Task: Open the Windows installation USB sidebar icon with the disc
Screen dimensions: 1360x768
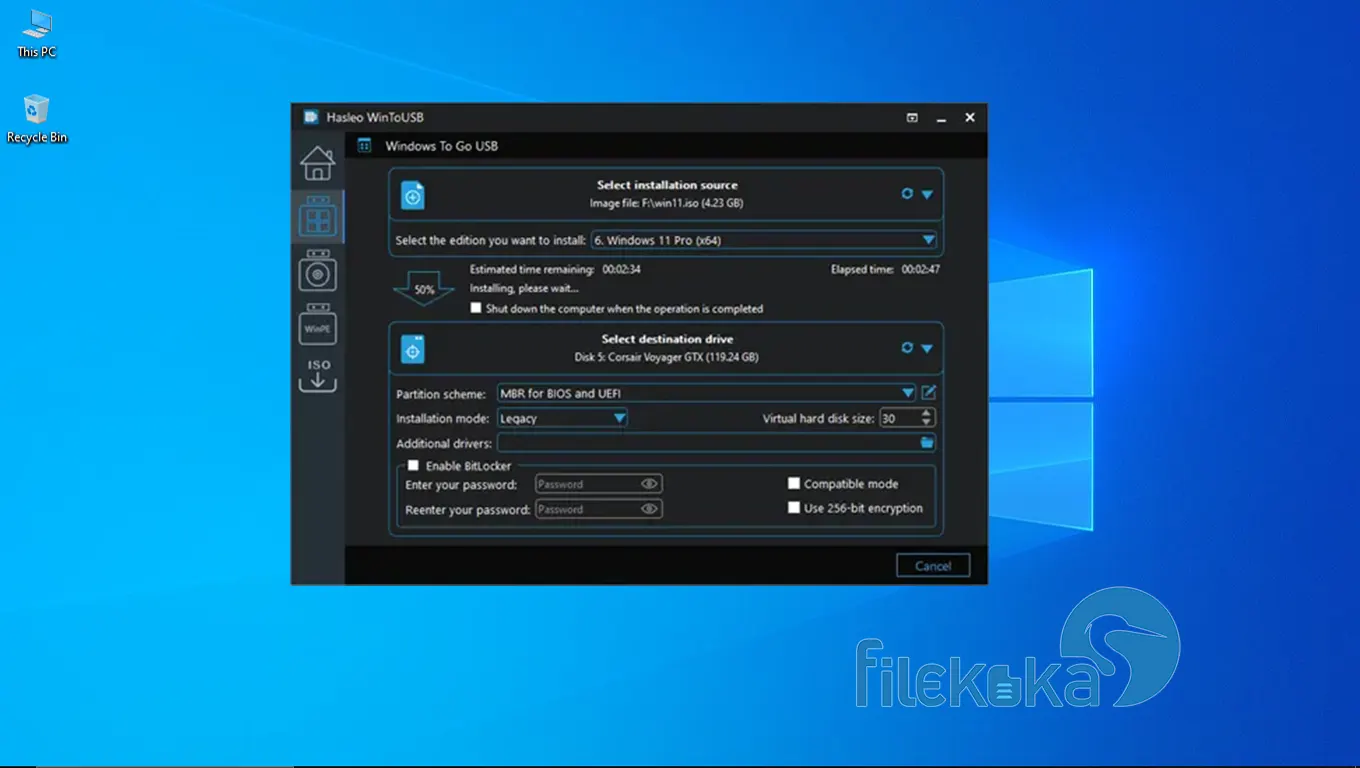Action: click(x=317, y=271)
